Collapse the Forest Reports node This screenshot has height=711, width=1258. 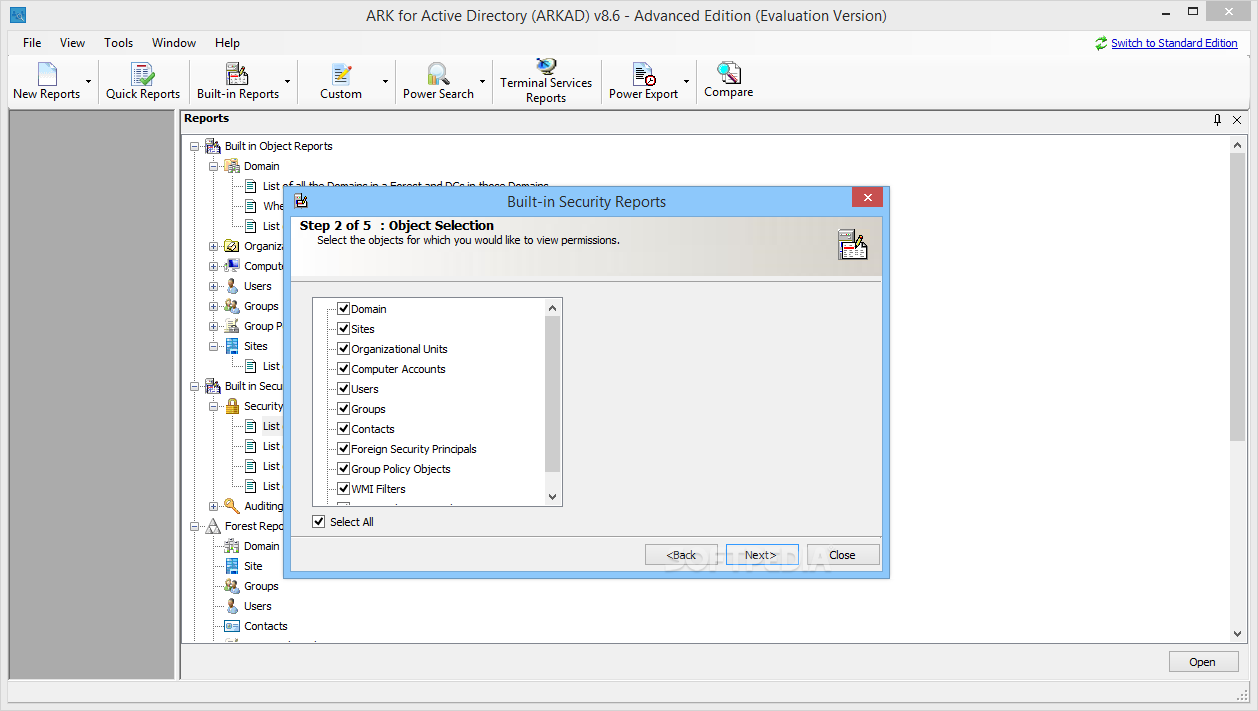click(x=194, y=526)
